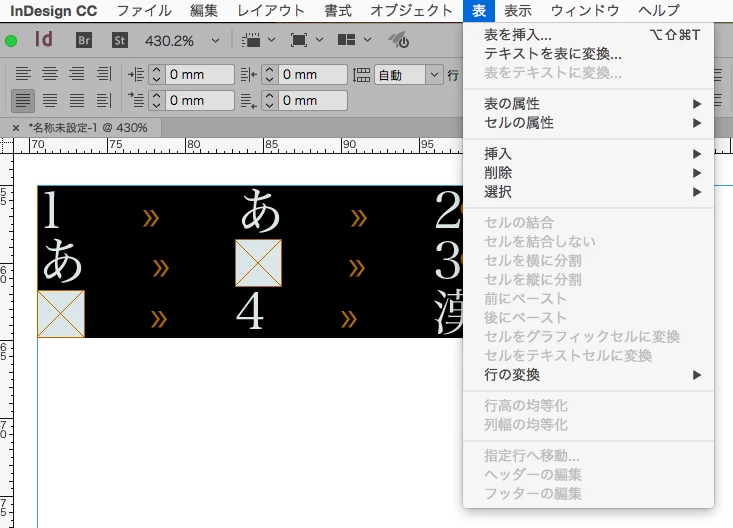Select the graphic cell in the third table row
The width and height of the screenshot is (733, 528).
(x=61, y=314)
